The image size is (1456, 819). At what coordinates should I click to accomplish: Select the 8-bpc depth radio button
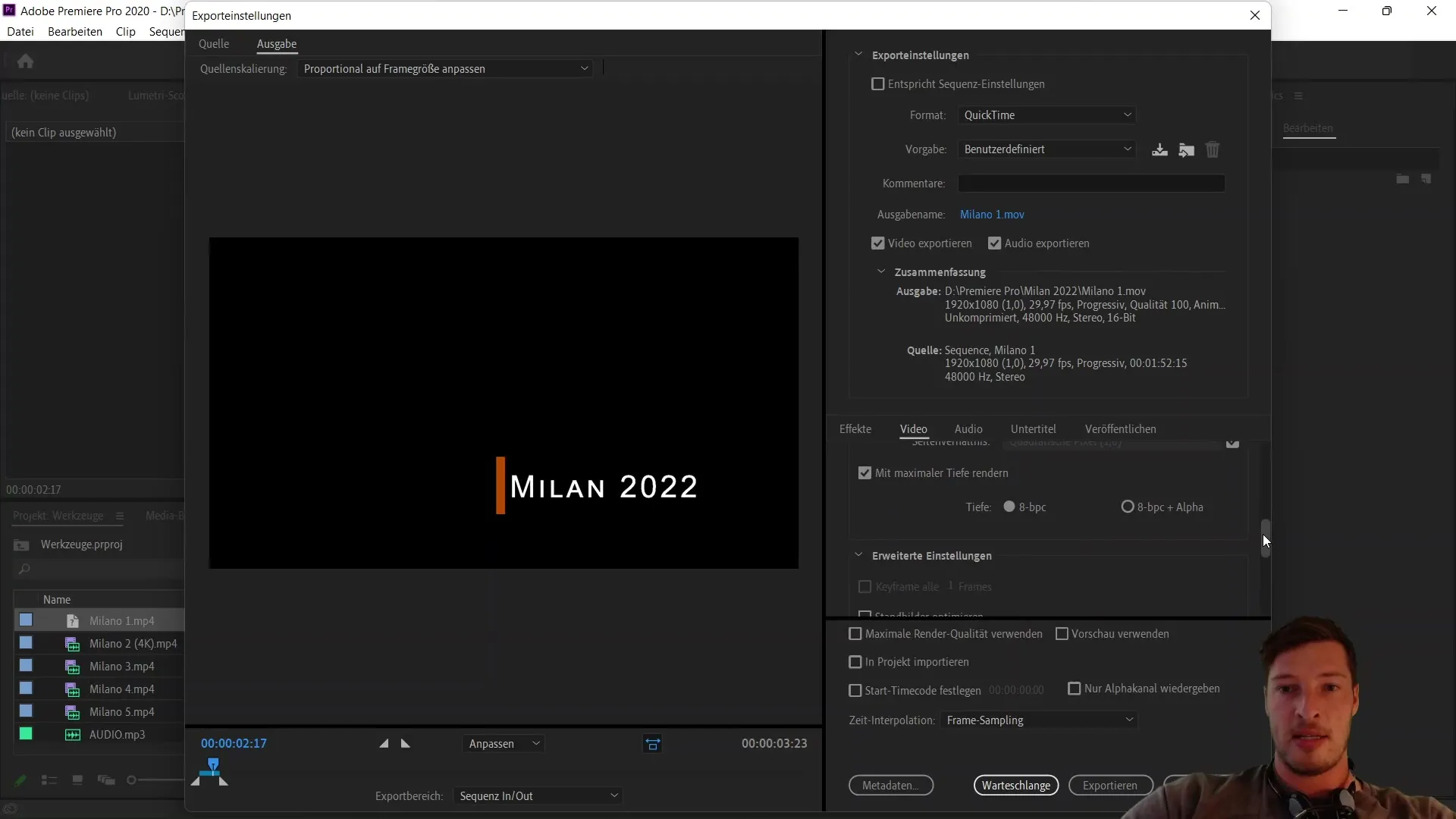1009,507
